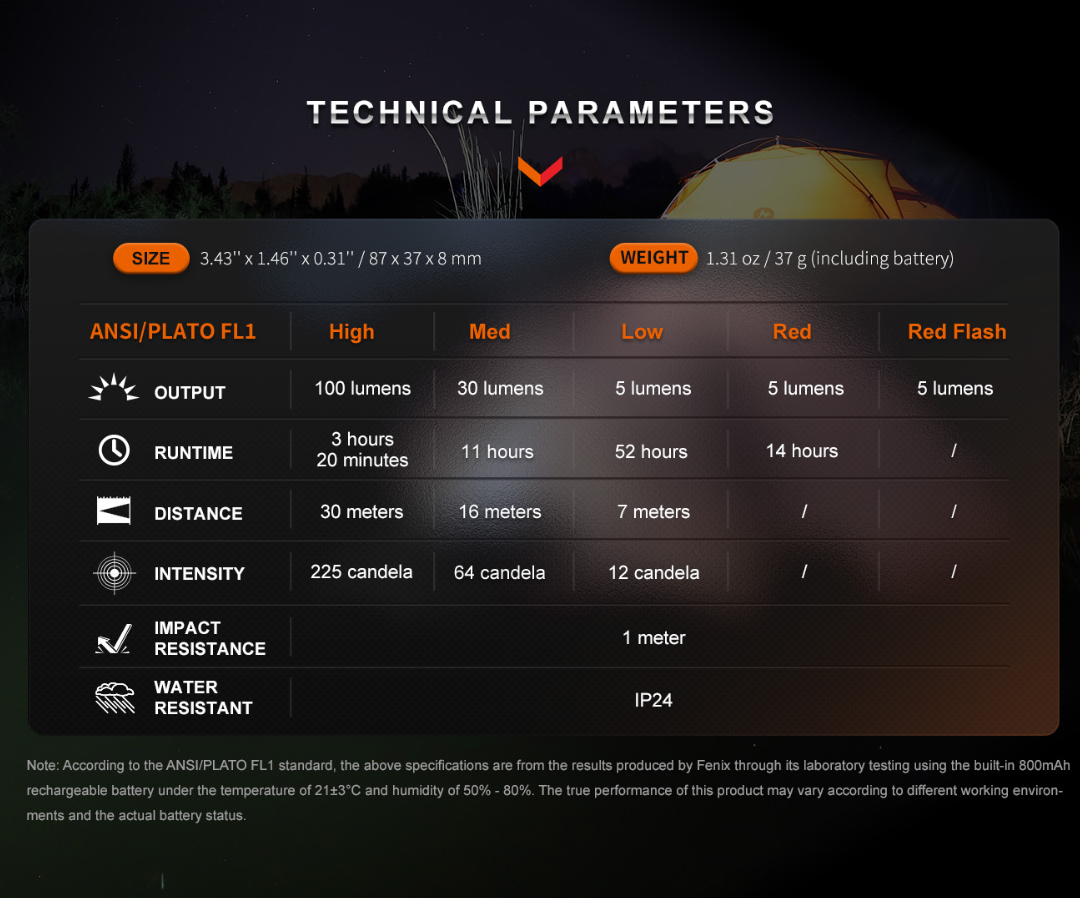Click the Red Flash runtime slash cell
Image resolution: width=1080 pixels, height=898 pixels.
click(954, 450)
